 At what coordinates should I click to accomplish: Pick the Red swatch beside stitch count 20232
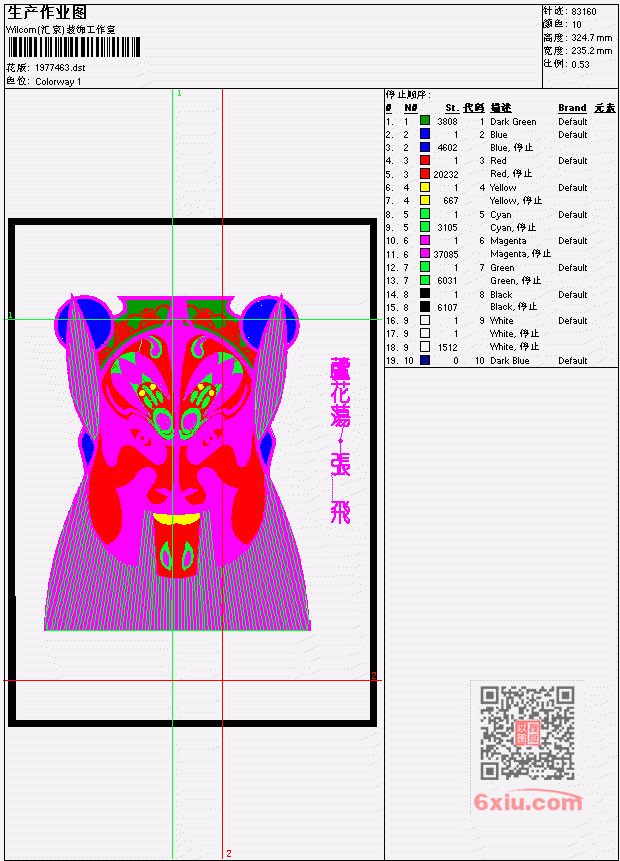(x=424, y=174)
